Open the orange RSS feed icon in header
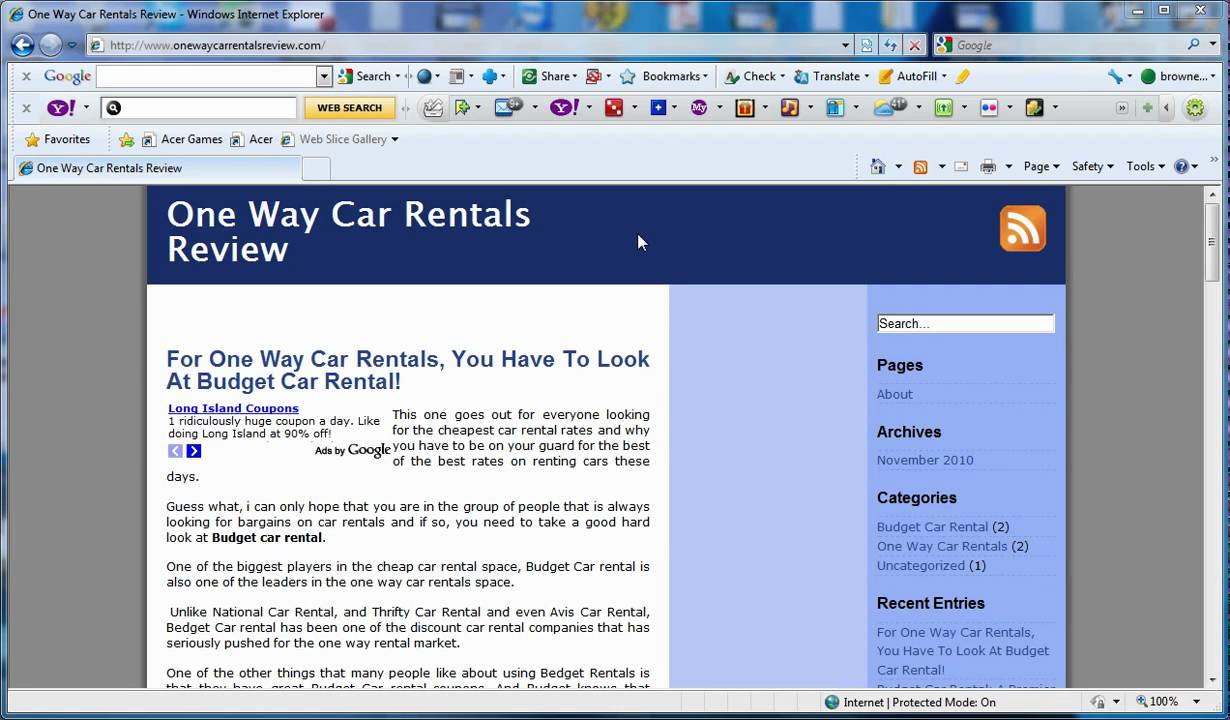 click(x=1022, y=229)
